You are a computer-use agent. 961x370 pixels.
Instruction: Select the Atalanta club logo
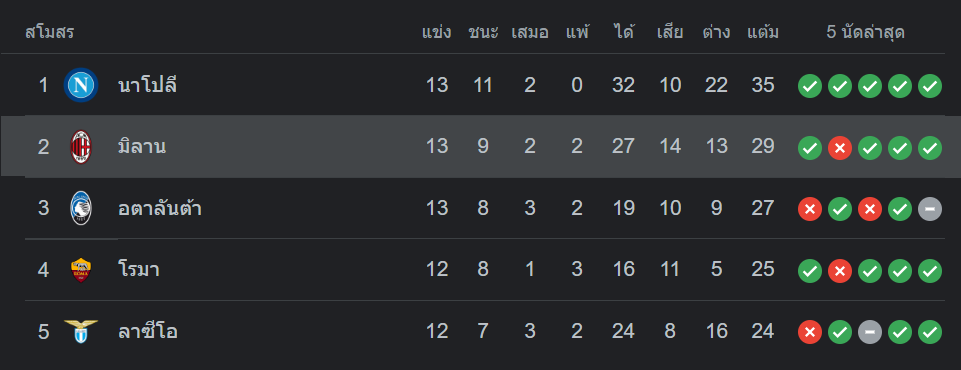(81, 208)
